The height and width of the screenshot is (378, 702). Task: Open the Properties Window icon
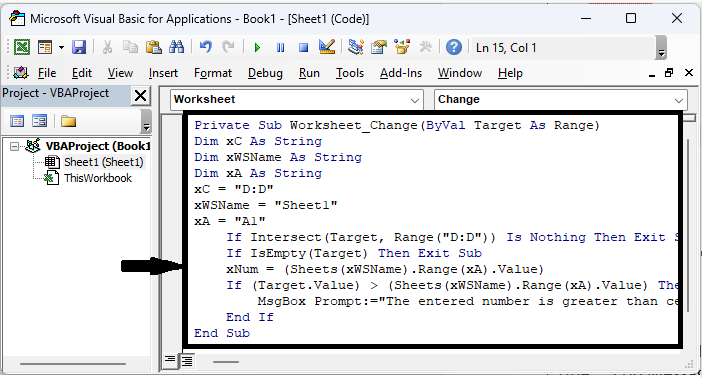[x=379, y=47]
